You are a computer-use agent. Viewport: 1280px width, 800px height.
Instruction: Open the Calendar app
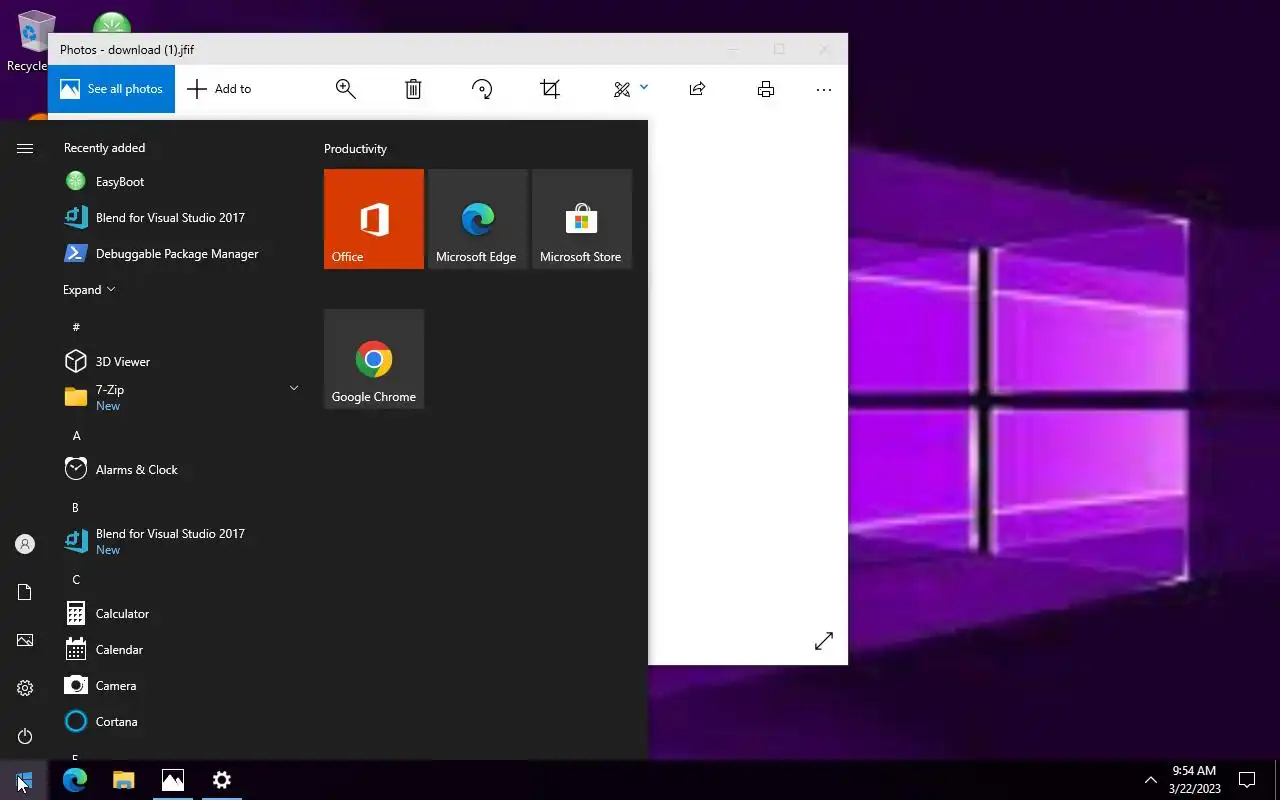(180, 650)
